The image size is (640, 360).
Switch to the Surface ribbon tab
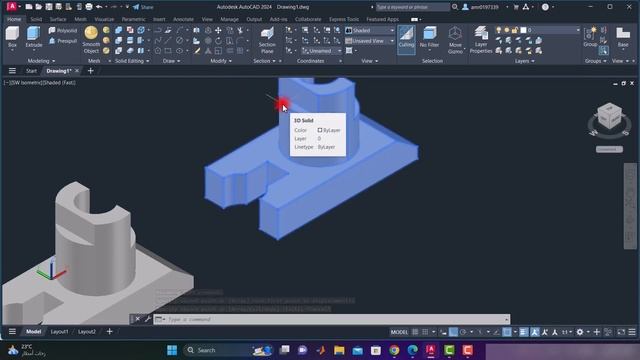click(58, 19)
